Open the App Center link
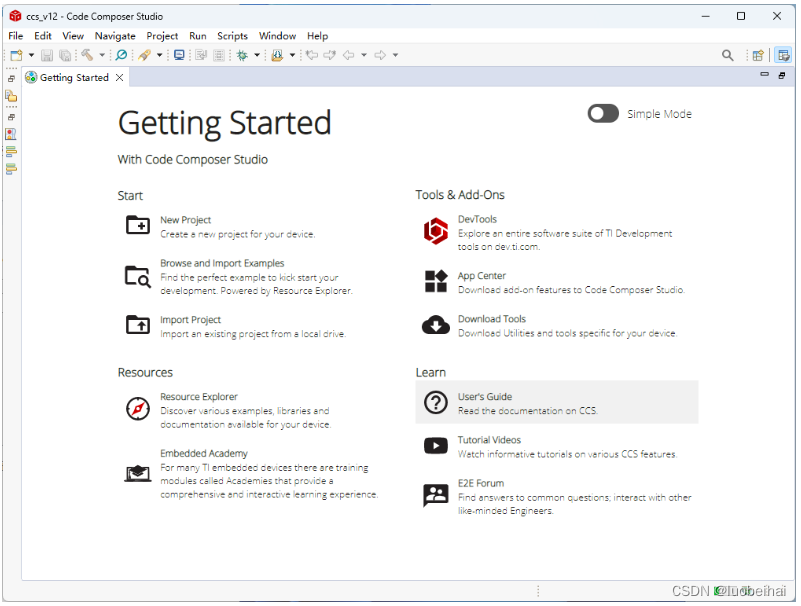Screen dimensions: 801x606 482,276
